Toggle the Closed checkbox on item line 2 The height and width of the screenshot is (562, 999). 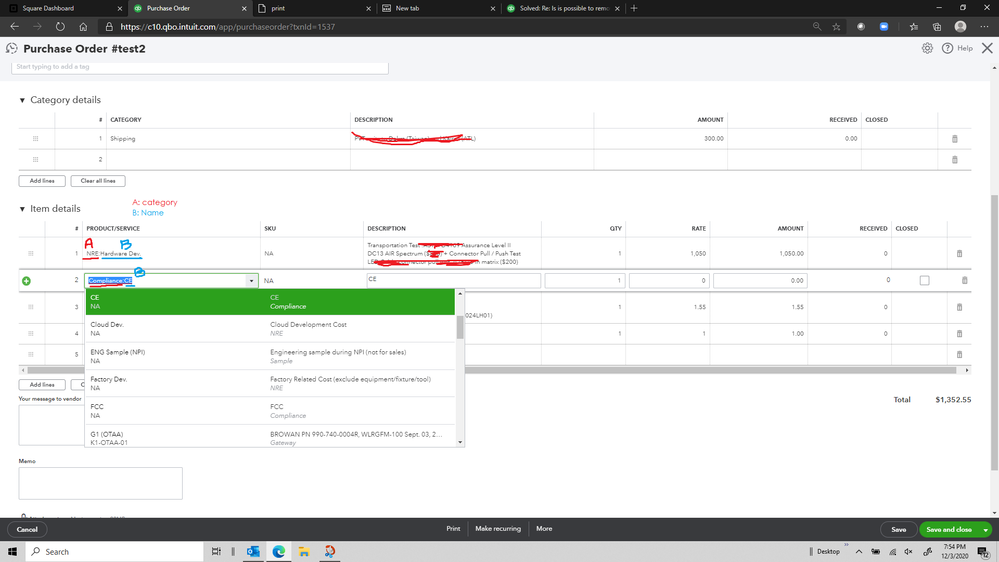[924, 281]
